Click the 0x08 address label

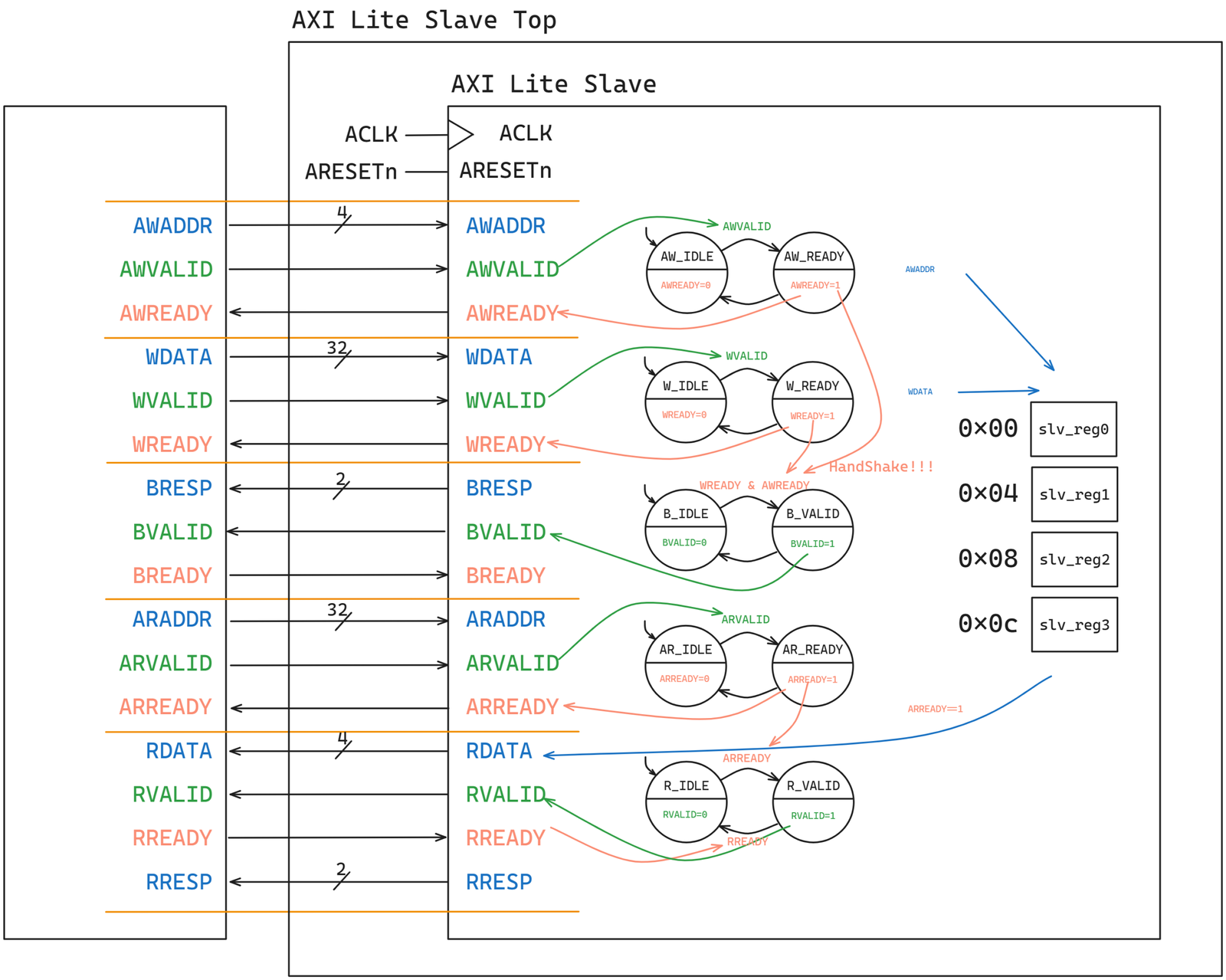point(988,559)
